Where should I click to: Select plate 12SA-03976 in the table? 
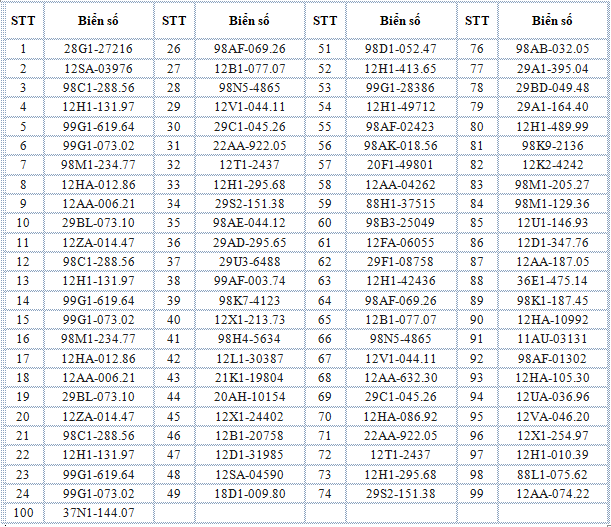pos(98,68)
